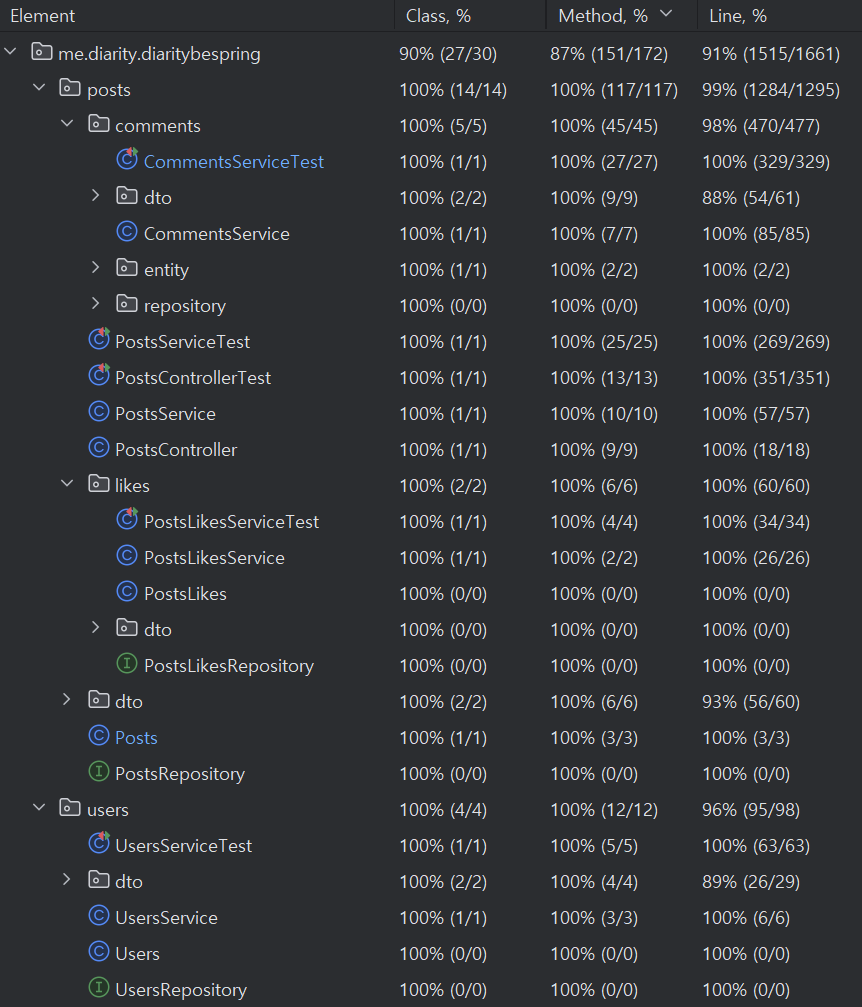Viewport: 862px width, 1007px height.
Task: Expand the dto folder under users
Action: (x=67, y=879)
